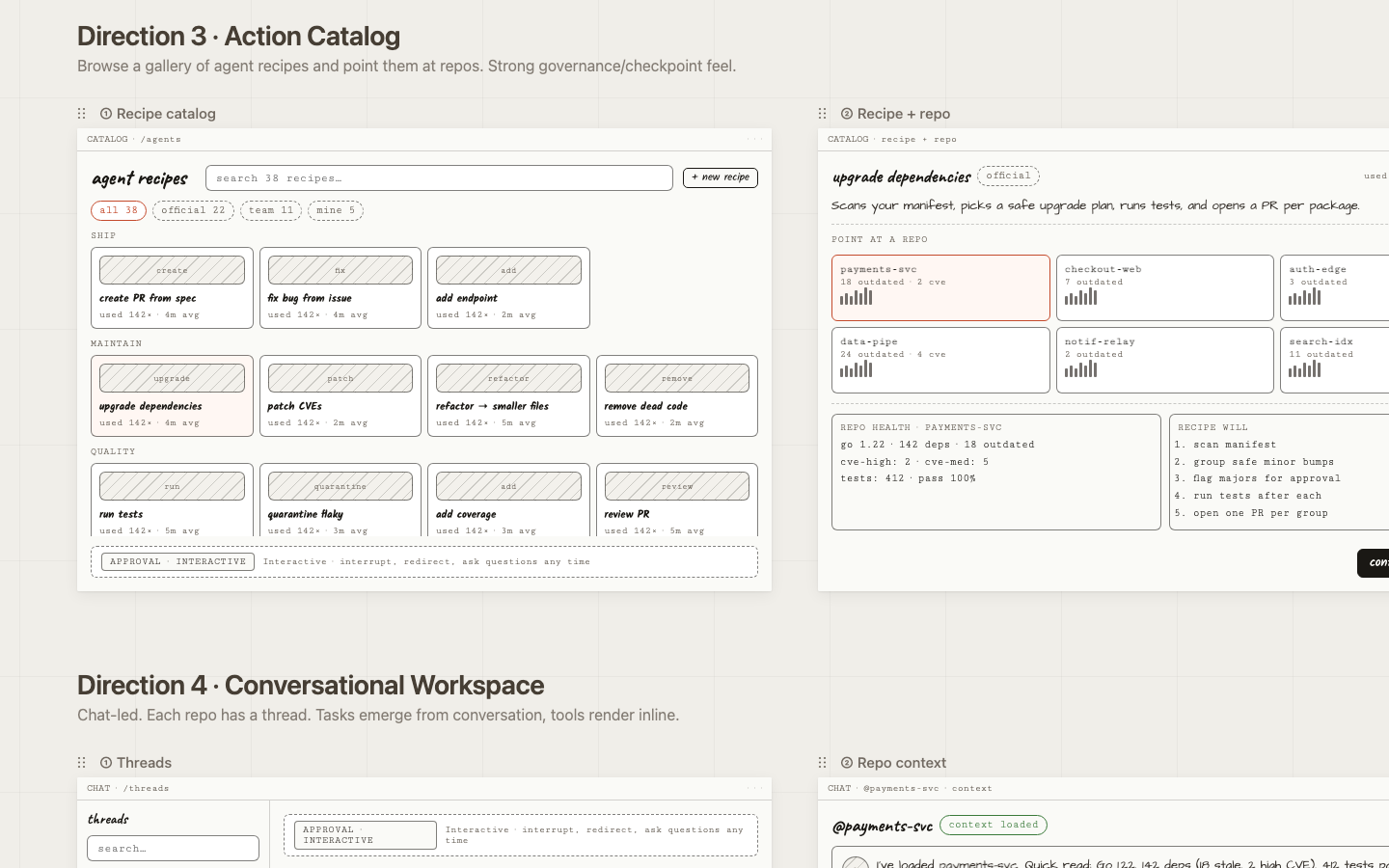
Task: Open the 'patch CVEs' recipe card
Action: [340, 395]
